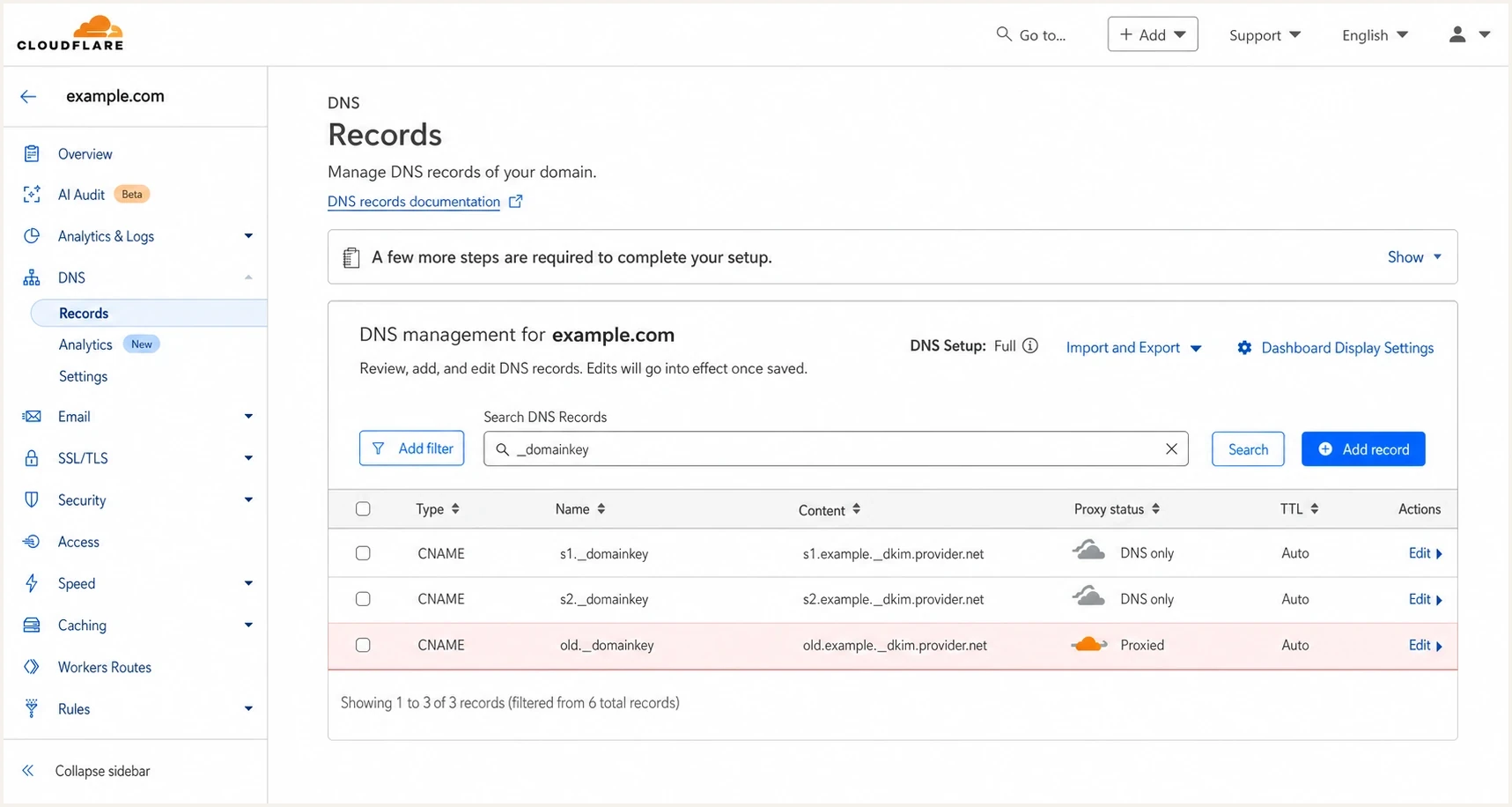Open the Access page
Image resolution: width=1512 pixels, height=807 pixels.
(78, 542)
